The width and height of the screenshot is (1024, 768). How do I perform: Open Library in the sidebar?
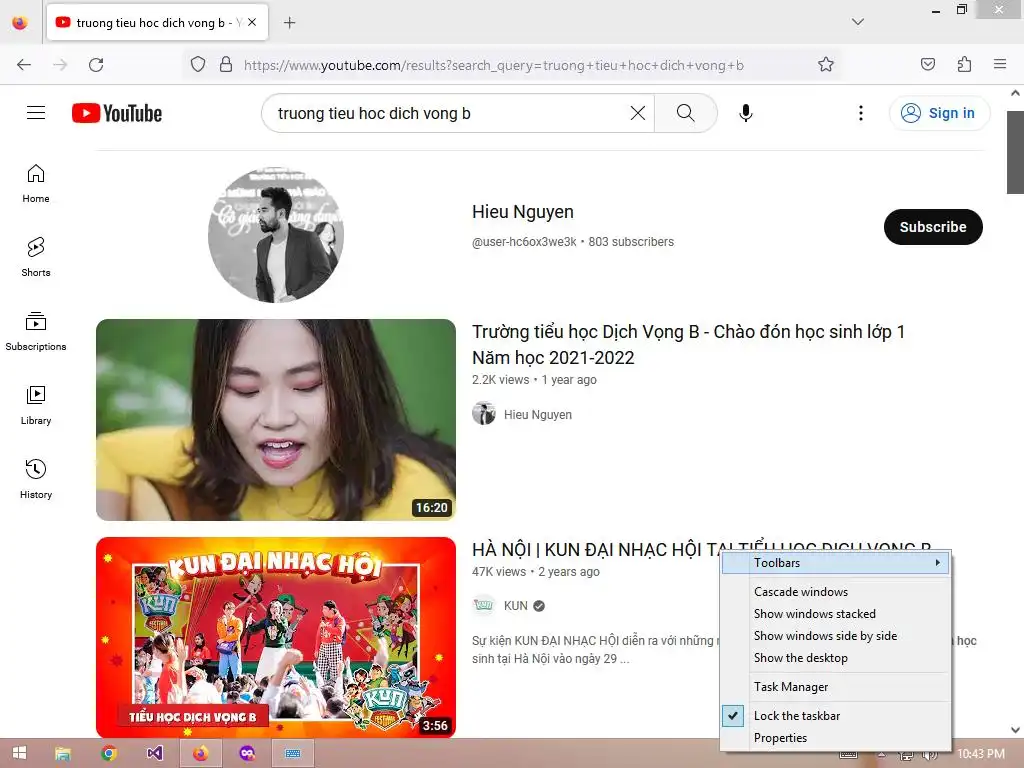tap(36, 406)
